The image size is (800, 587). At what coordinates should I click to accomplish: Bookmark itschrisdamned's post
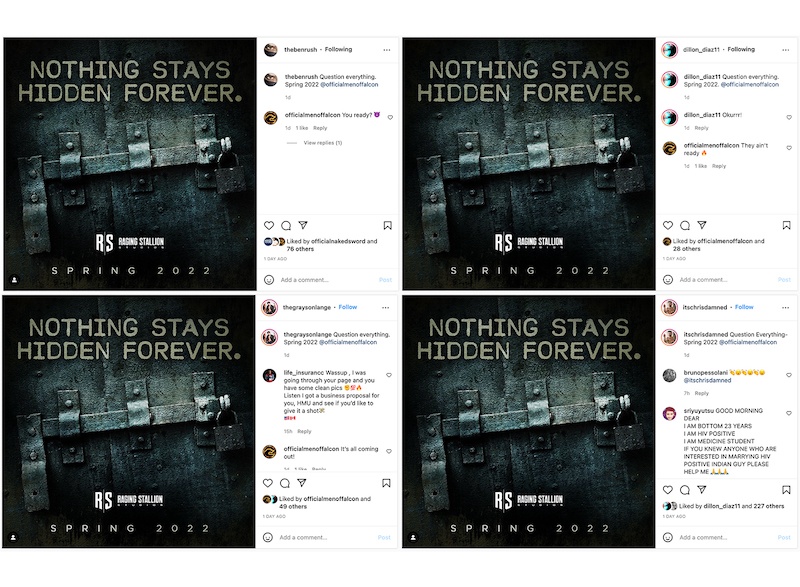coord(786,490)
